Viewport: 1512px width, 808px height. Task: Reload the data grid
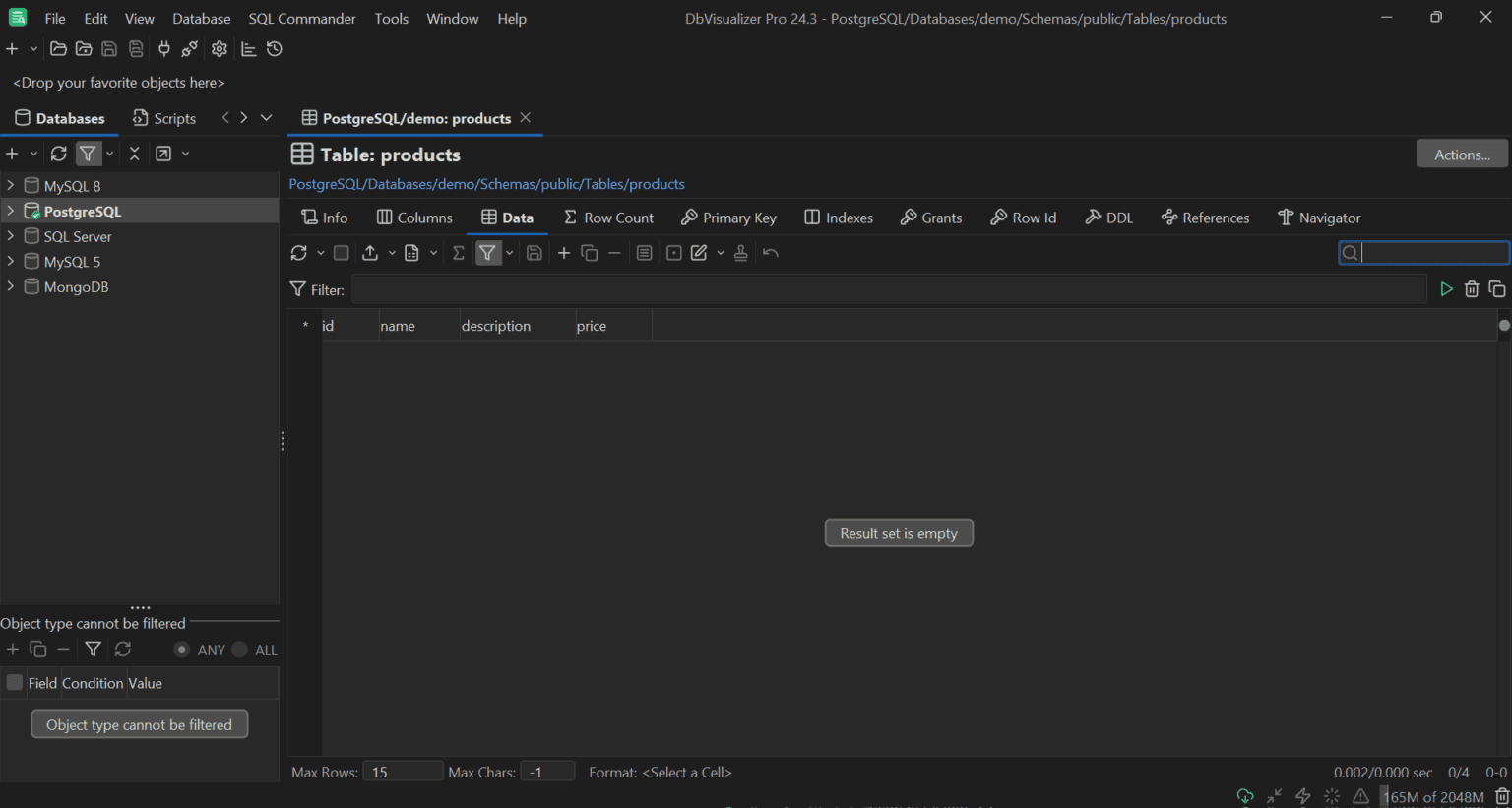click(x=298, y=252)
